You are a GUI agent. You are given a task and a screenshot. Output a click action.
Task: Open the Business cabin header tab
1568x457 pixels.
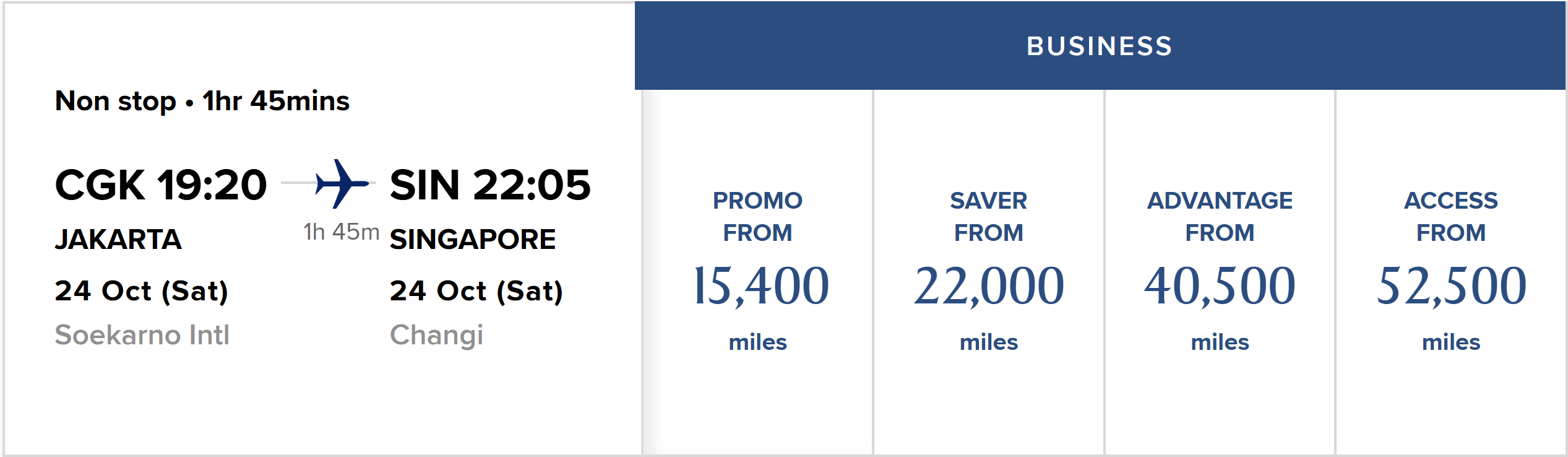1100,46
